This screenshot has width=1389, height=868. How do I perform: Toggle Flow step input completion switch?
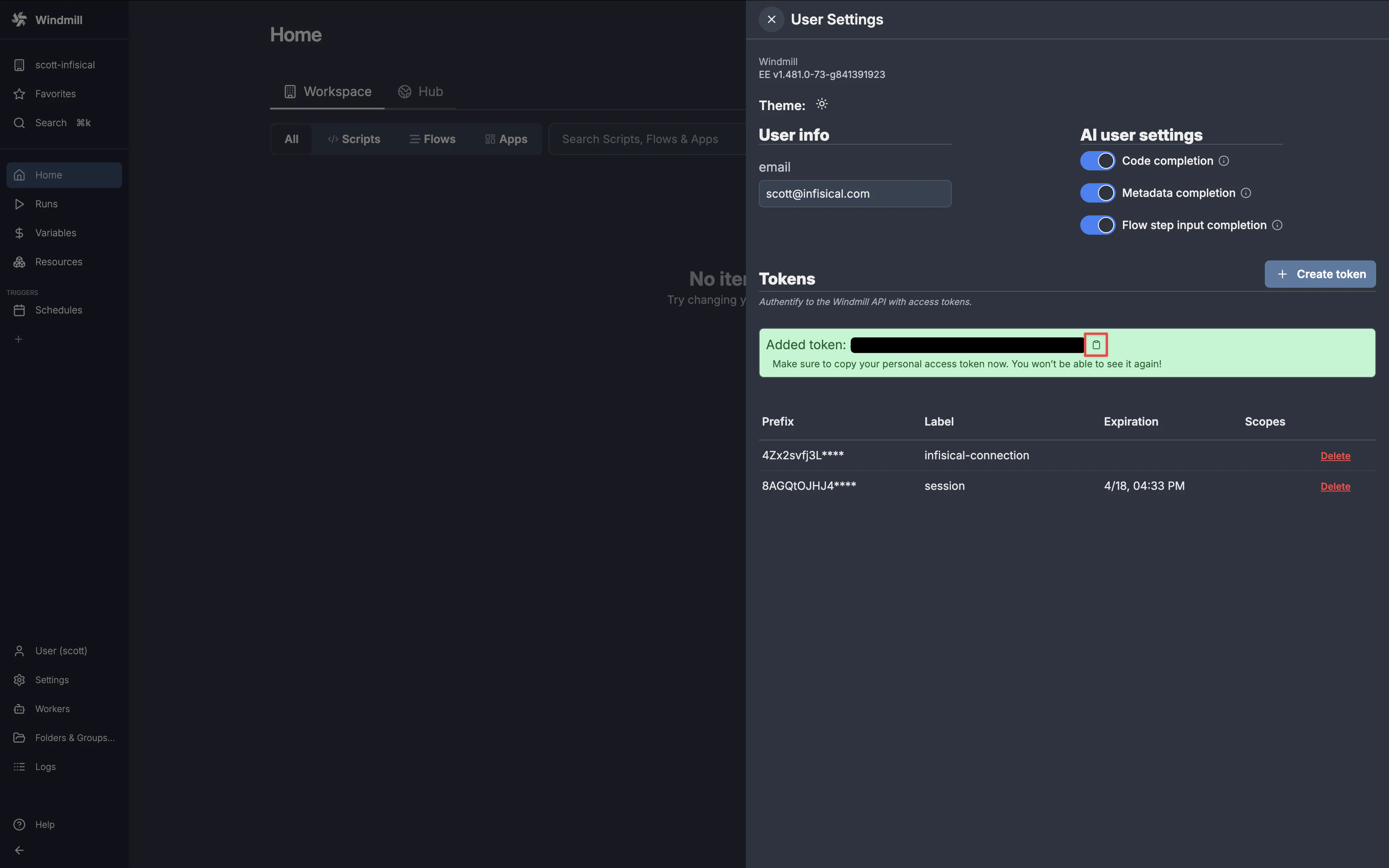pyautogui.click(x=1098, y=225)
